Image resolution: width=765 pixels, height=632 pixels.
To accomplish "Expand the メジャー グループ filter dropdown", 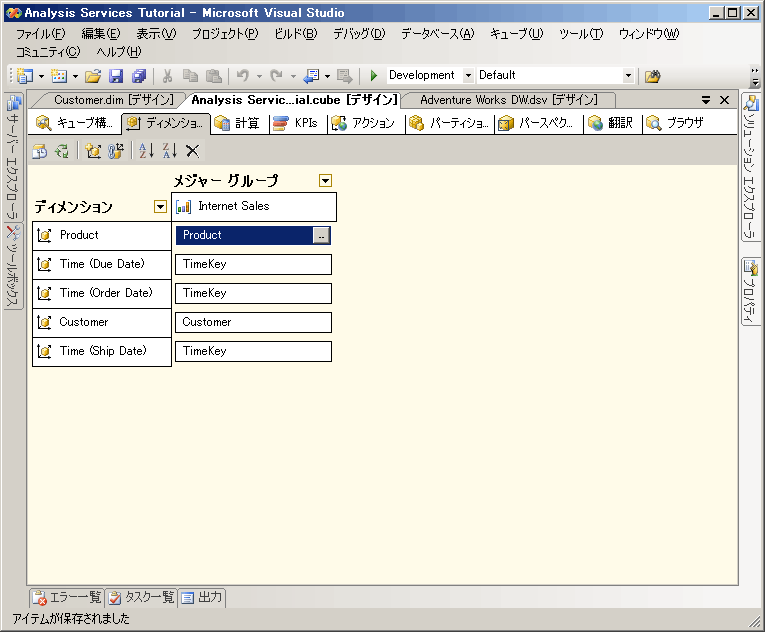I will (325, 181).
